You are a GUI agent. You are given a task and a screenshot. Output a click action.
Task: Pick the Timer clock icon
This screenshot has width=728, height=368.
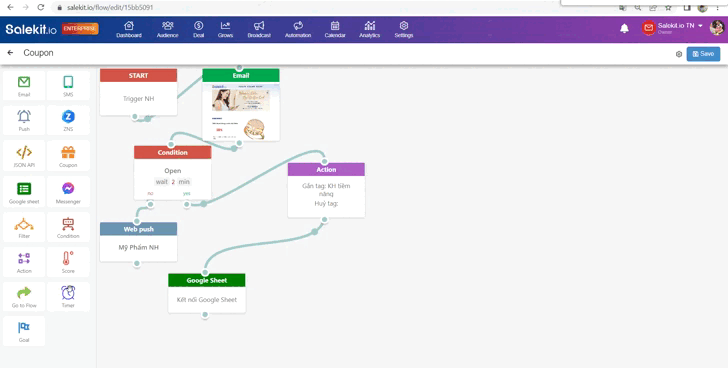(68, 293)
